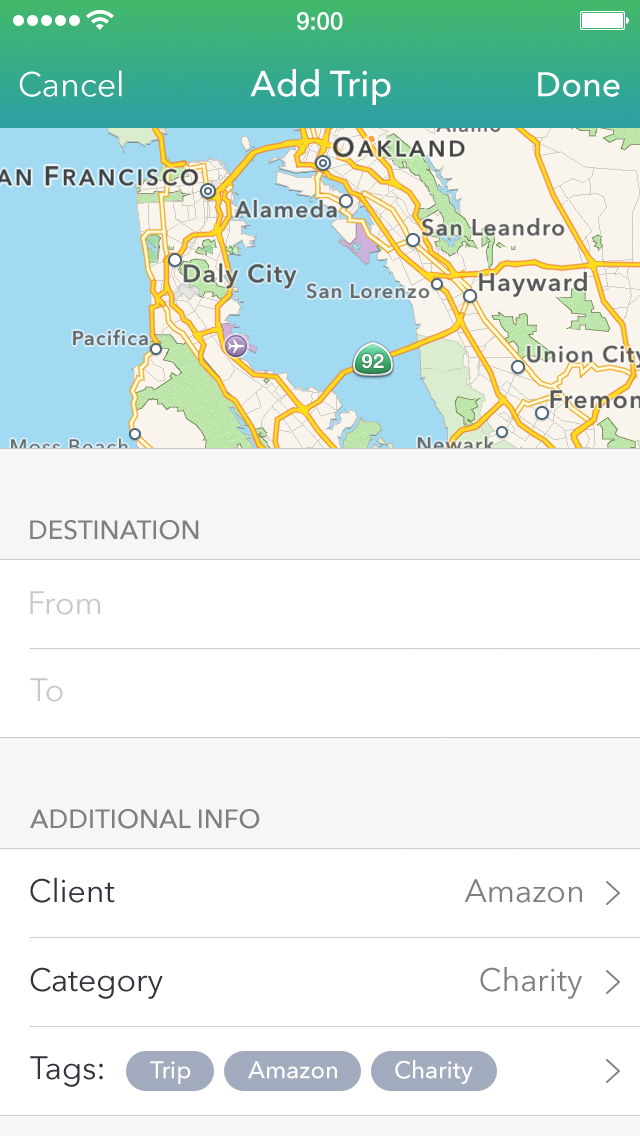Screen dimensions: 640x1136
Task: Tap the Wi-Fi status icon
Action: [100, 20]
